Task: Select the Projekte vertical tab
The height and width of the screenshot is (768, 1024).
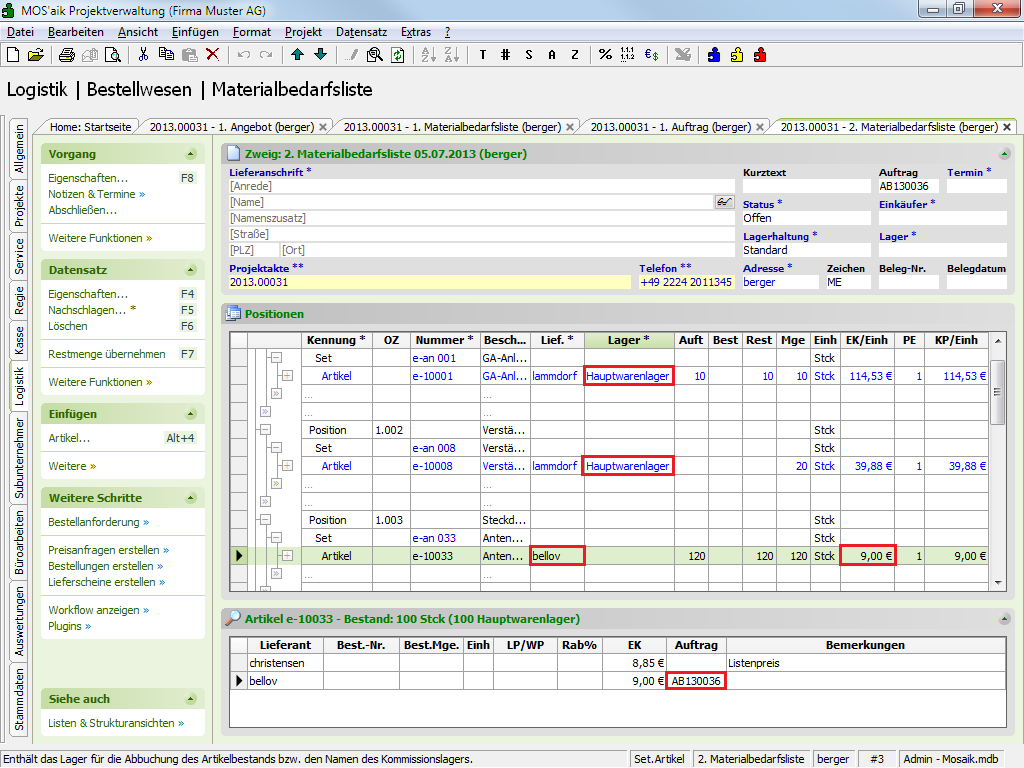Action: [19, 205]
